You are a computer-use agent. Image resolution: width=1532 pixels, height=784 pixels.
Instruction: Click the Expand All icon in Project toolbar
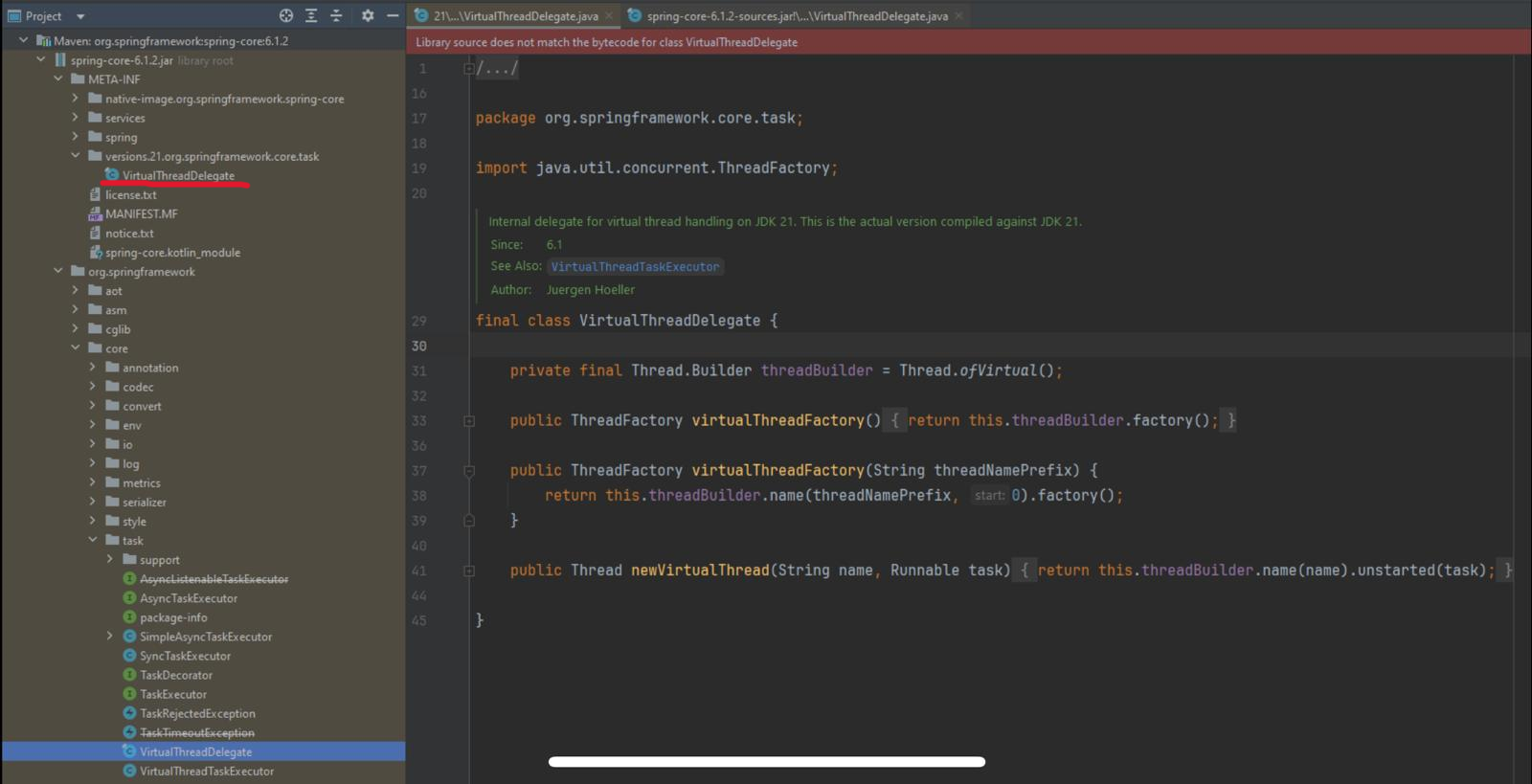coord(311,15)
